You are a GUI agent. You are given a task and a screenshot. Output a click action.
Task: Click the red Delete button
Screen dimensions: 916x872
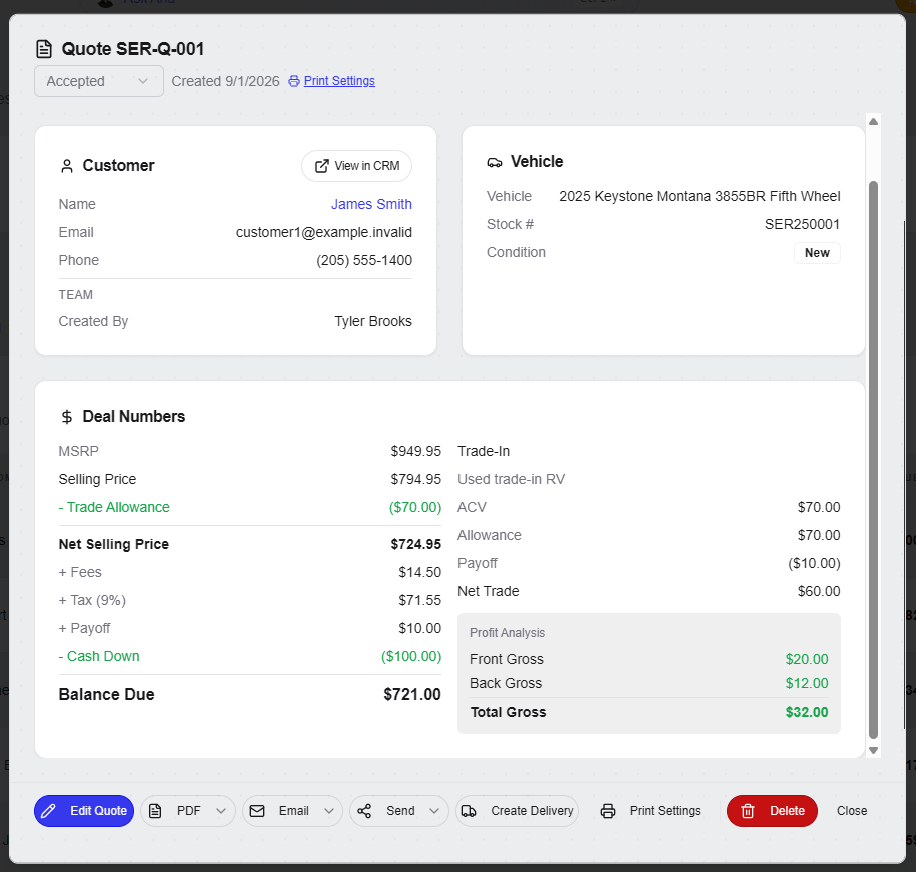(772, 811)
